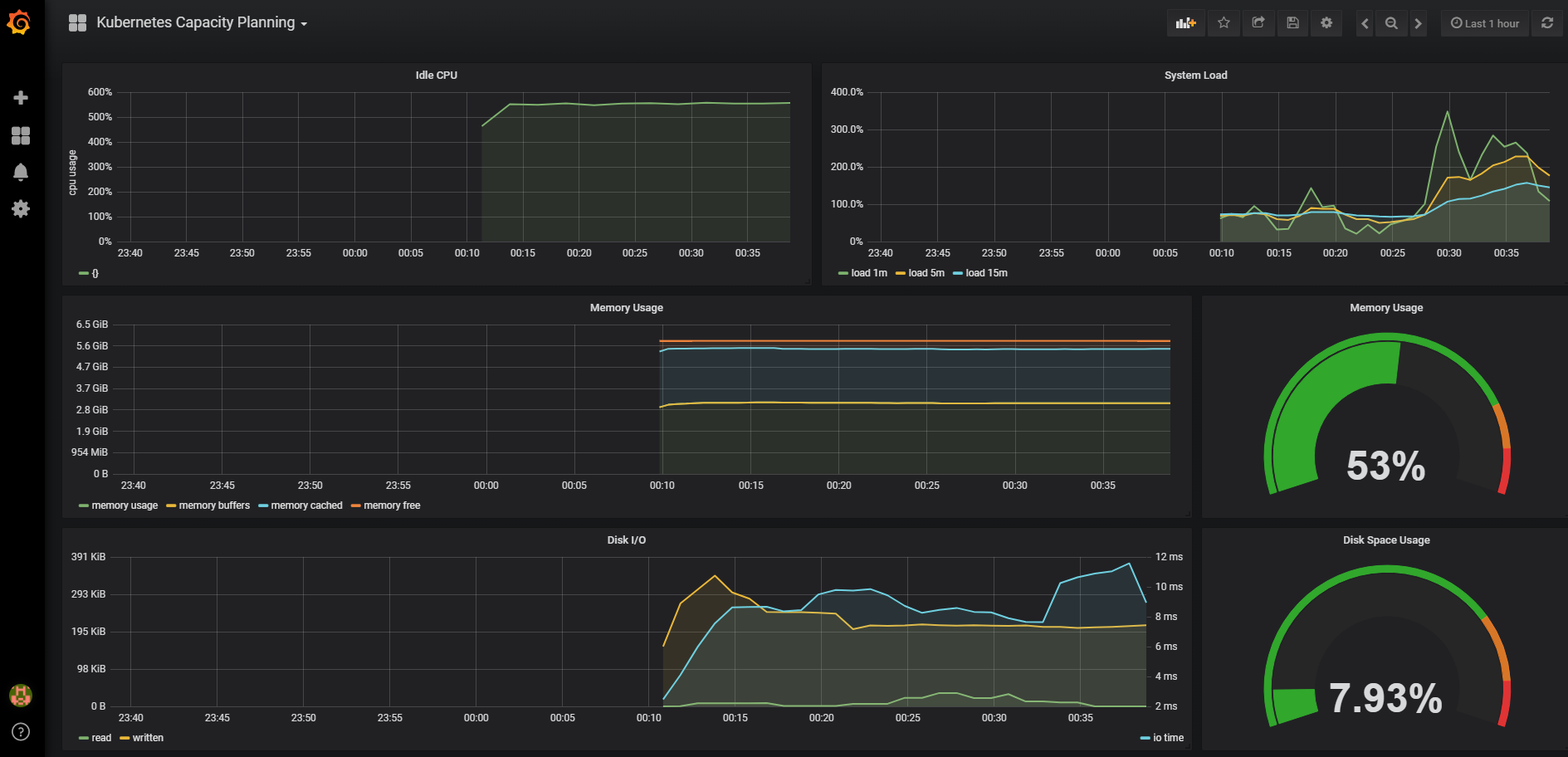Open the Create plus menu in sidebar
1568x757 pixels.
coord(21,98)
